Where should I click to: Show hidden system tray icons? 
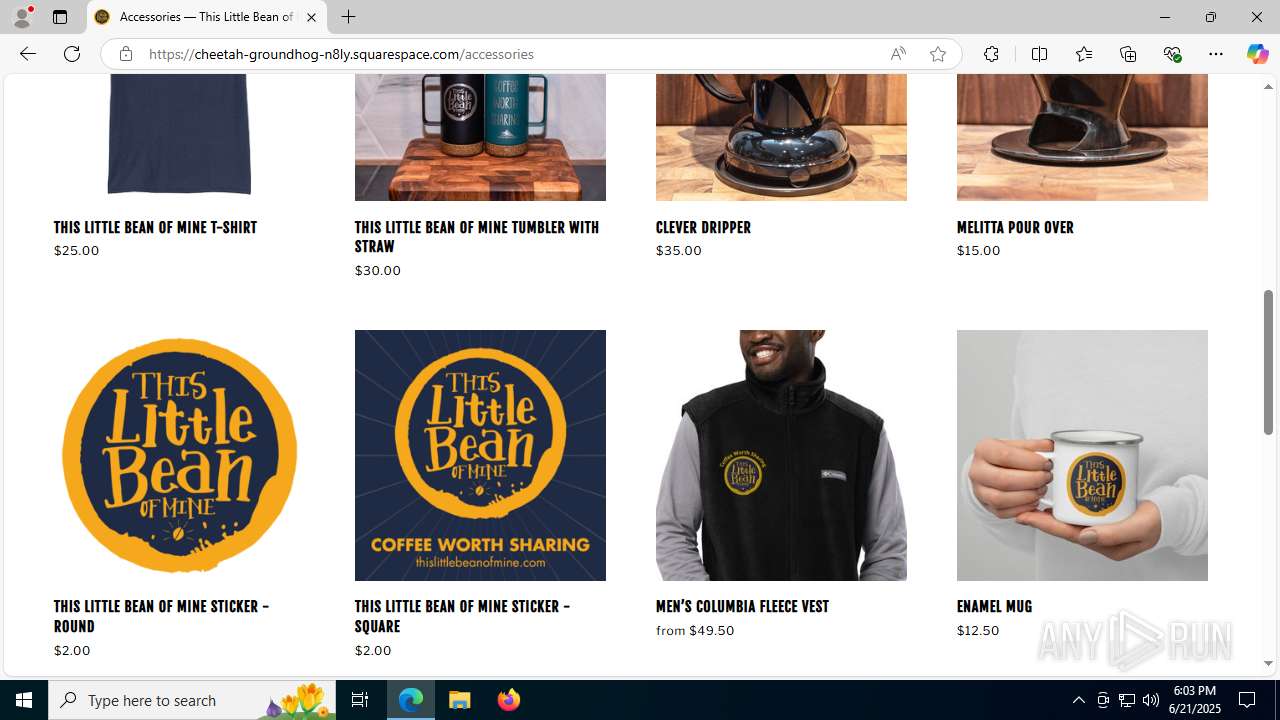coord(1078,700)
